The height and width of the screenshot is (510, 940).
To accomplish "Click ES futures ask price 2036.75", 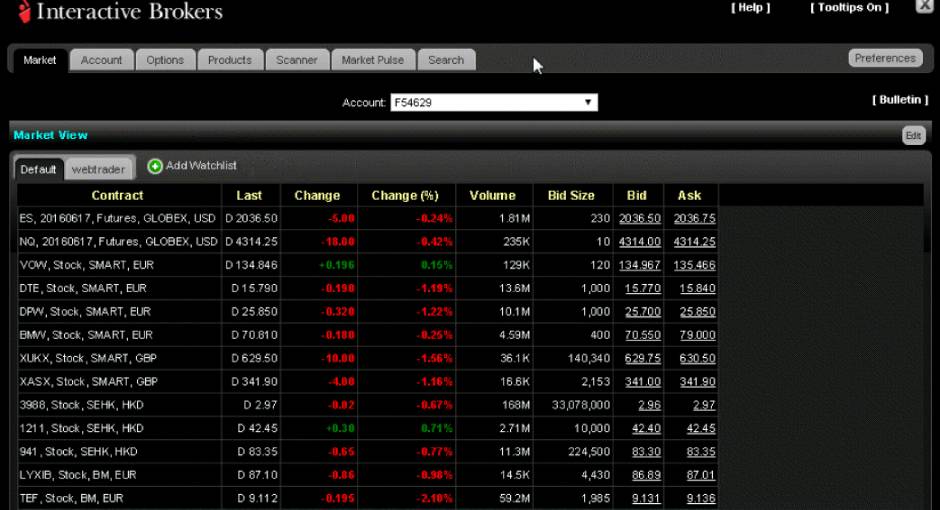I will pos(694,219).
